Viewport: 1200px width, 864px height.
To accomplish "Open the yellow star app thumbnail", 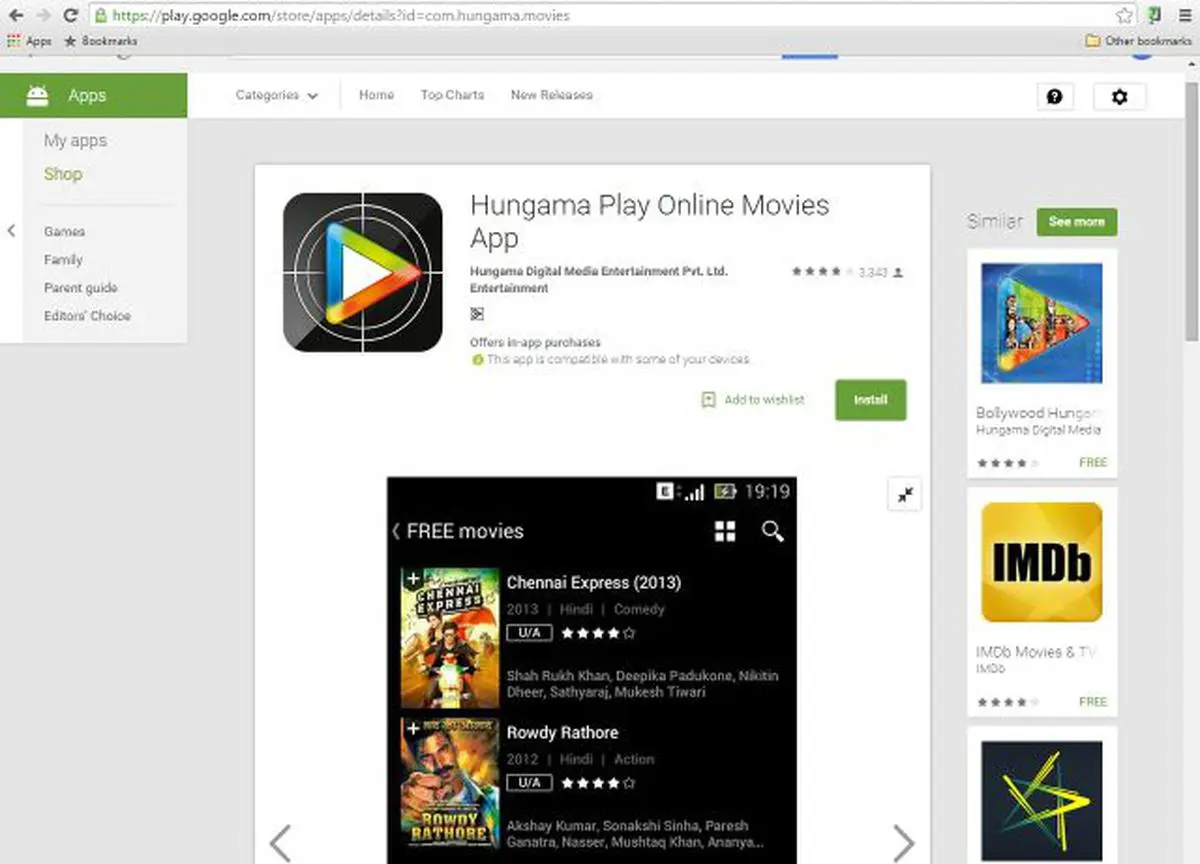I will 1042,801.
